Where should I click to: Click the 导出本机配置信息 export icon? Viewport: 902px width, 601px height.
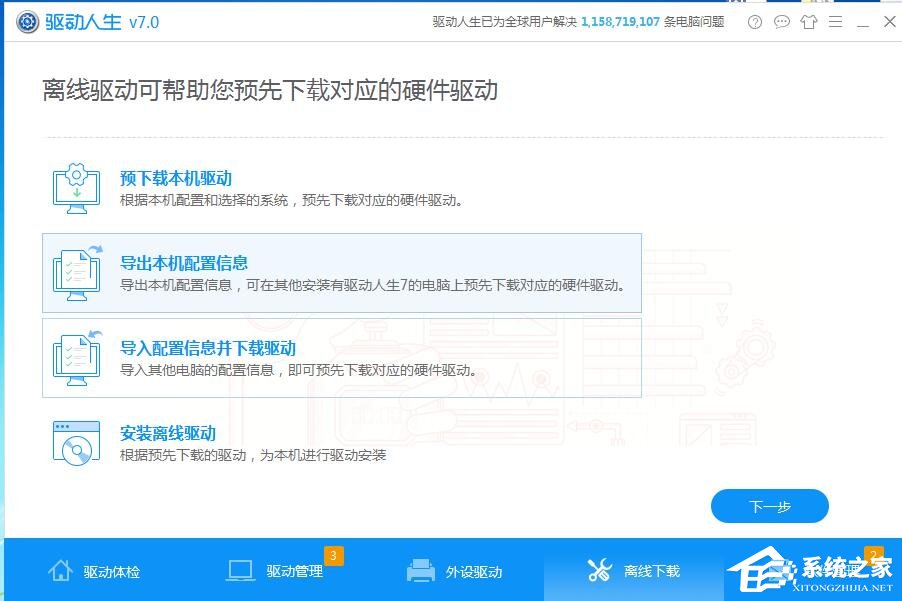click(76, 271)
